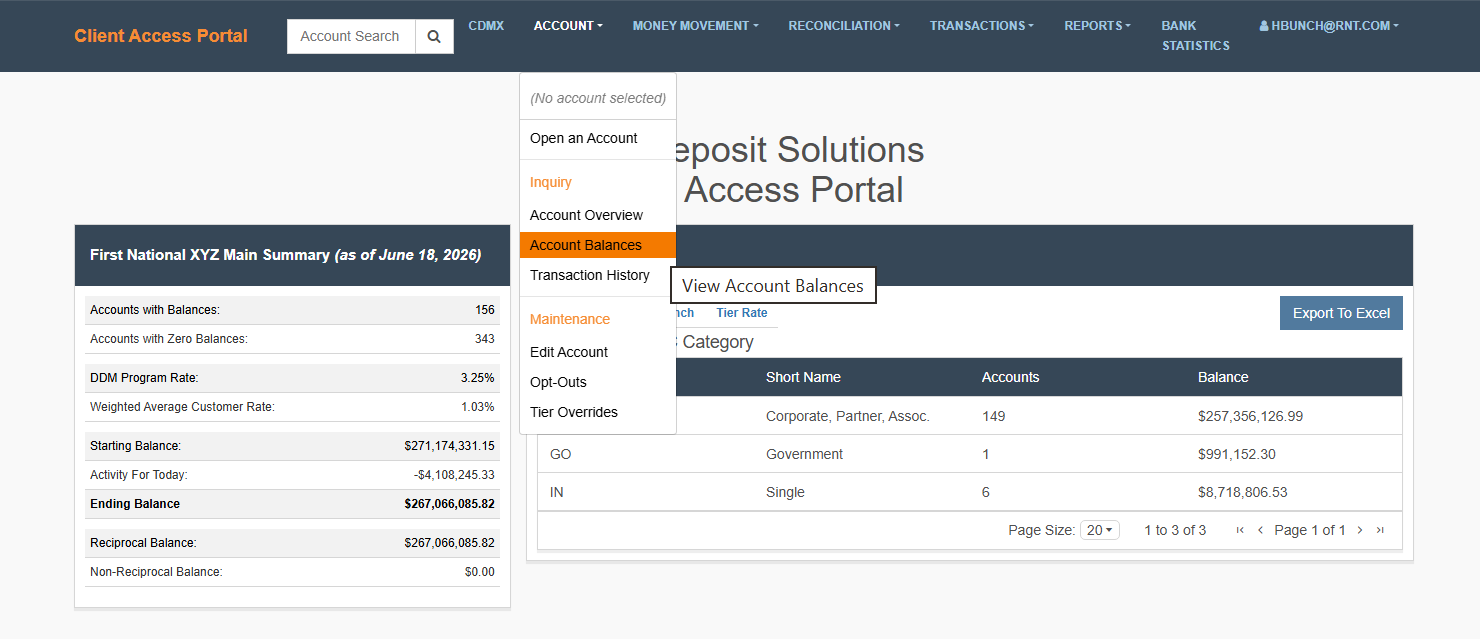The height and width of the screenshot is (639, 1480).
Task: Click balance $8,718,806.53
Action: (x=1243, y=492)
